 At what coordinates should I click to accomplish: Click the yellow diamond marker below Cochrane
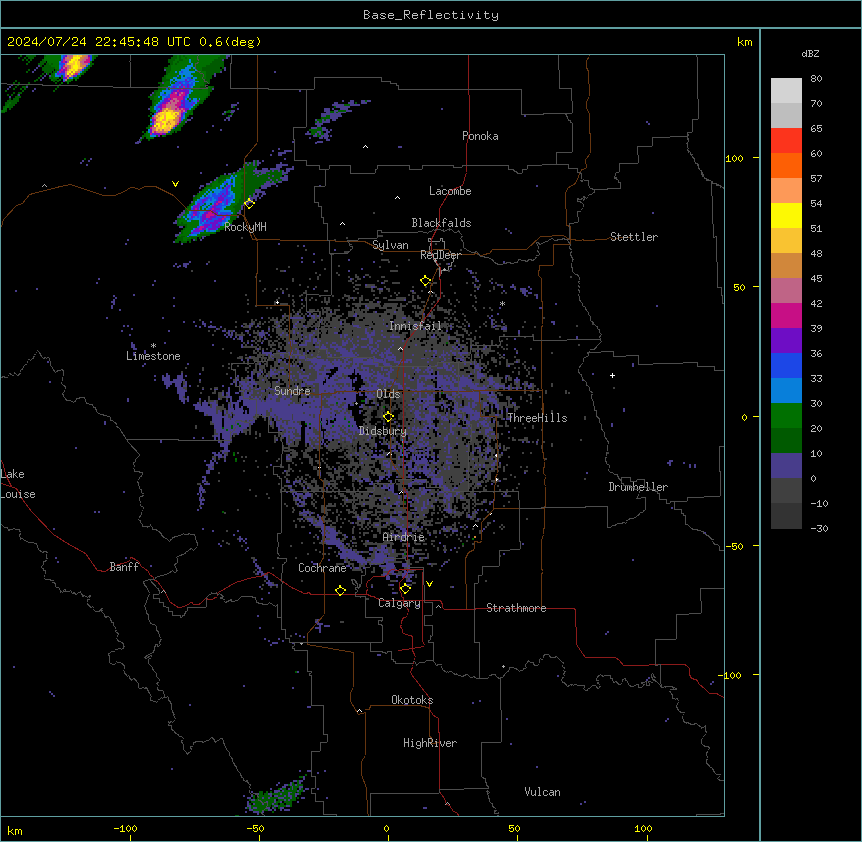click(340, 590)
